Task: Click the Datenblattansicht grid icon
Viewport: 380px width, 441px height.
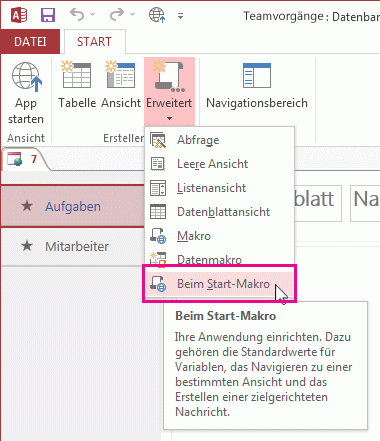Action: click(158, 212)
